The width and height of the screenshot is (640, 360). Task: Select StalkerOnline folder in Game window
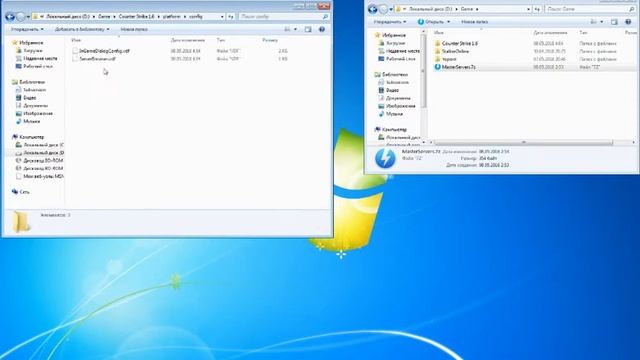(455, 51)
